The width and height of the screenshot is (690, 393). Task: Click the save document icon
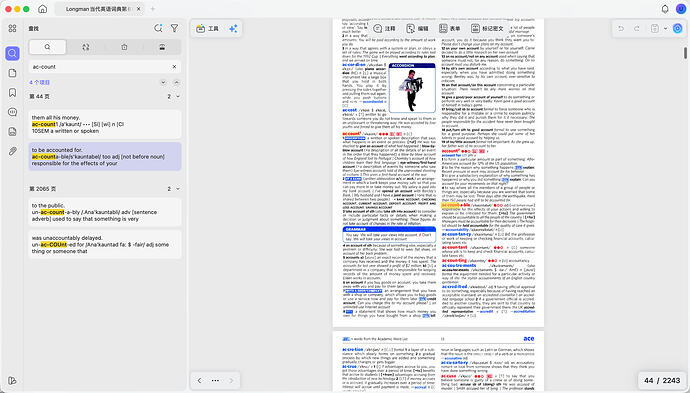point(655,29)
